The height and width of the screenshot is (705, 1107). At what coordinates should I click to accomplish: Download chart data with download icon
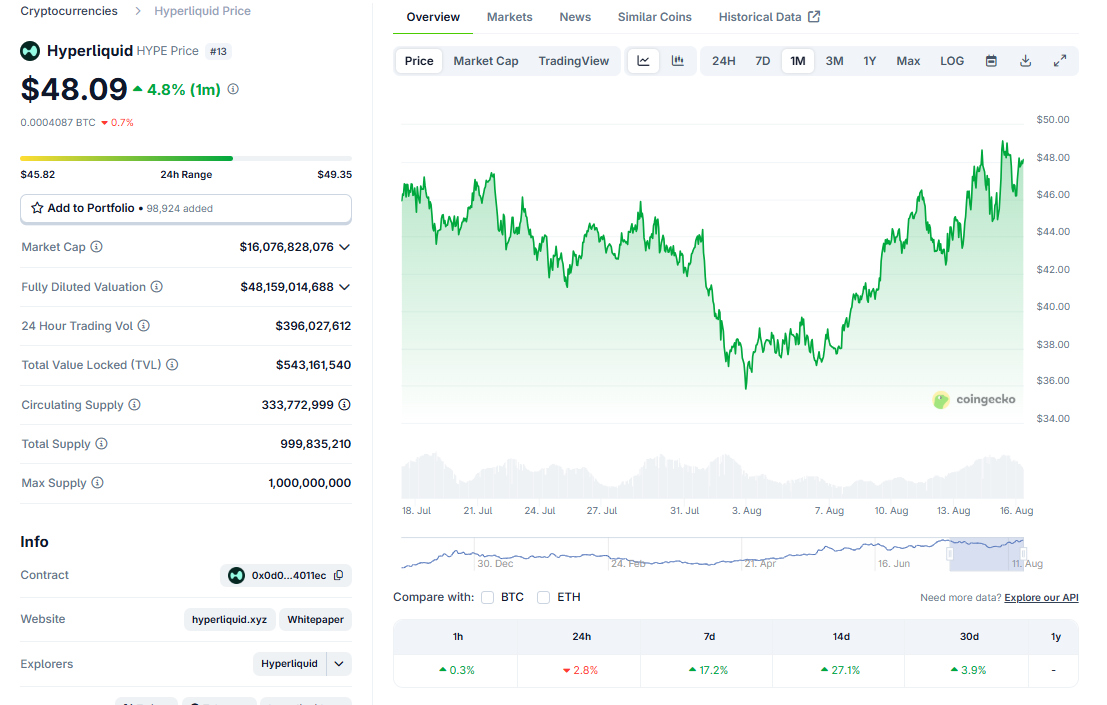(x=1025, y=61)
